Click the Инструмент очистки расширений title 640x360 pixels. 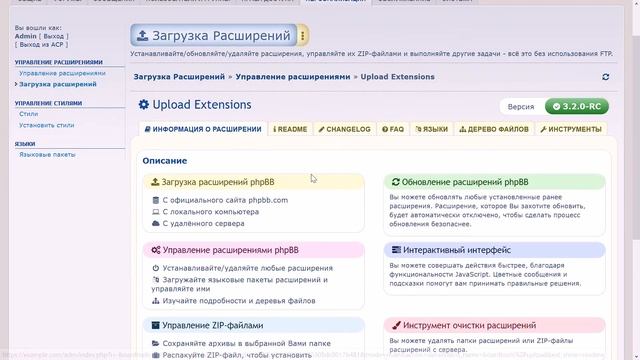click(469, 325)
